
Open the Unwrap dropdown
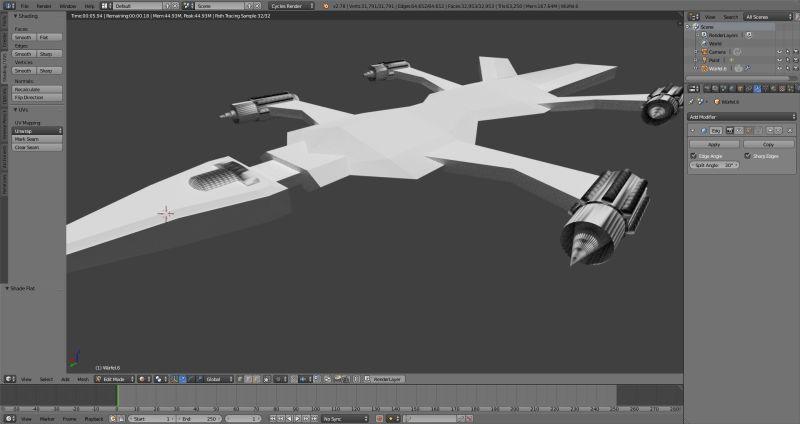pyautogui.click(x=37, y=131)
